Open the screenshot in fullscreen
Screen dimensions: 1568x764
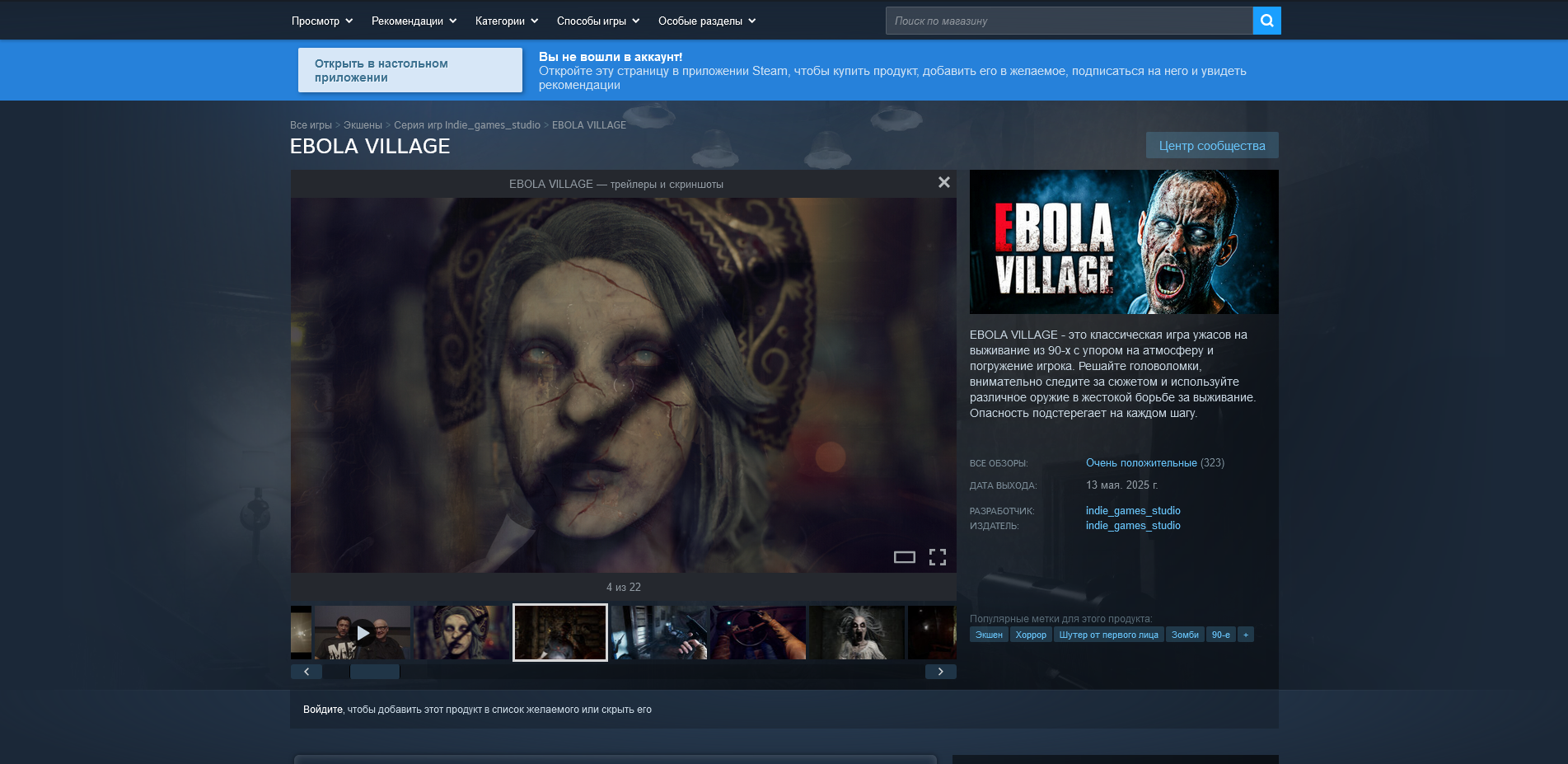pyautogui.click(x=938, y=557)
